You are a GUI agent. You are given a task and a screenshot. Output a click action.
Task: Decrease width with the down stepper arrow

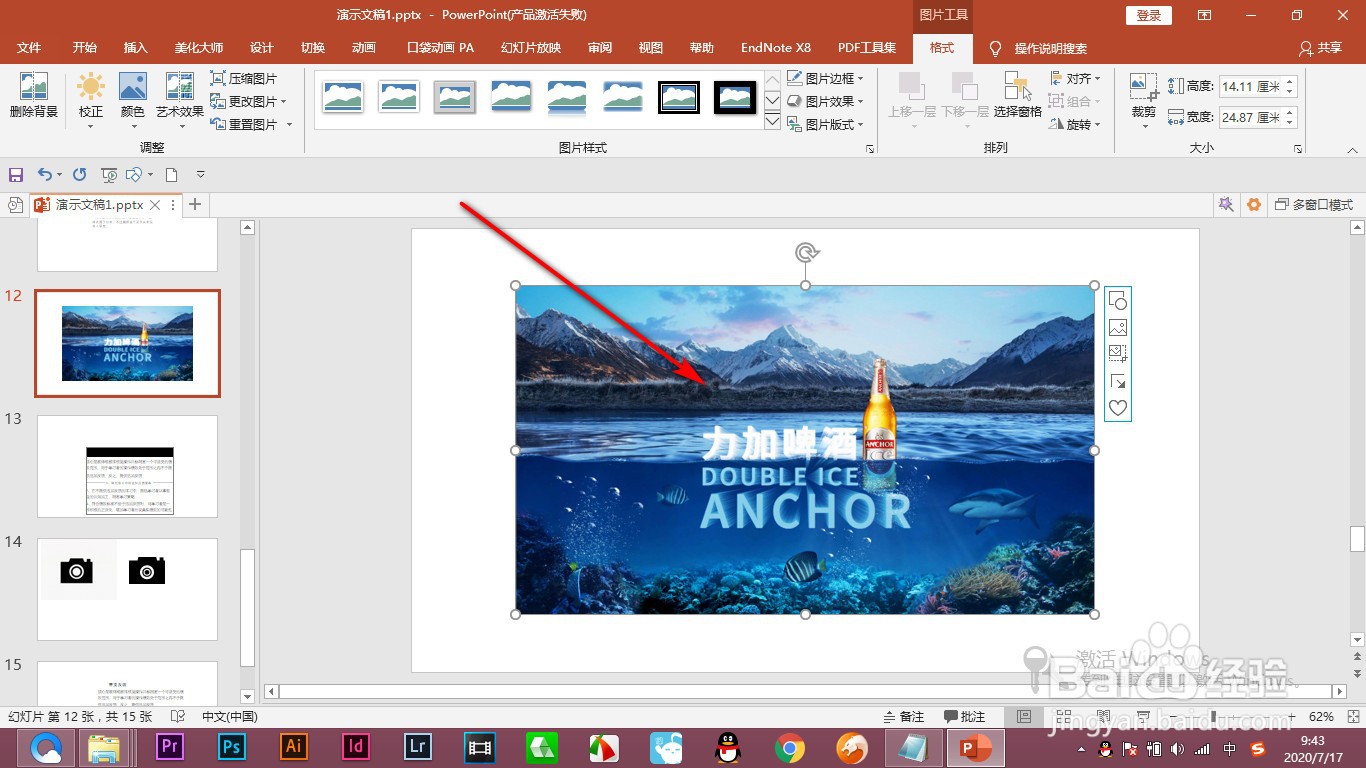[1290, 123]
